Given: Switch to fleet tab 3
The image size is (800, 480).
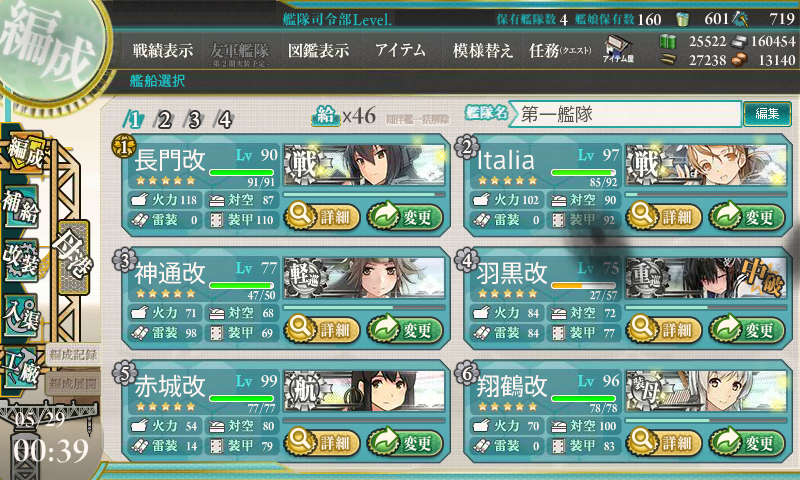Looking at the screenshot, I should pyautogui.click(x=194, y=120).
